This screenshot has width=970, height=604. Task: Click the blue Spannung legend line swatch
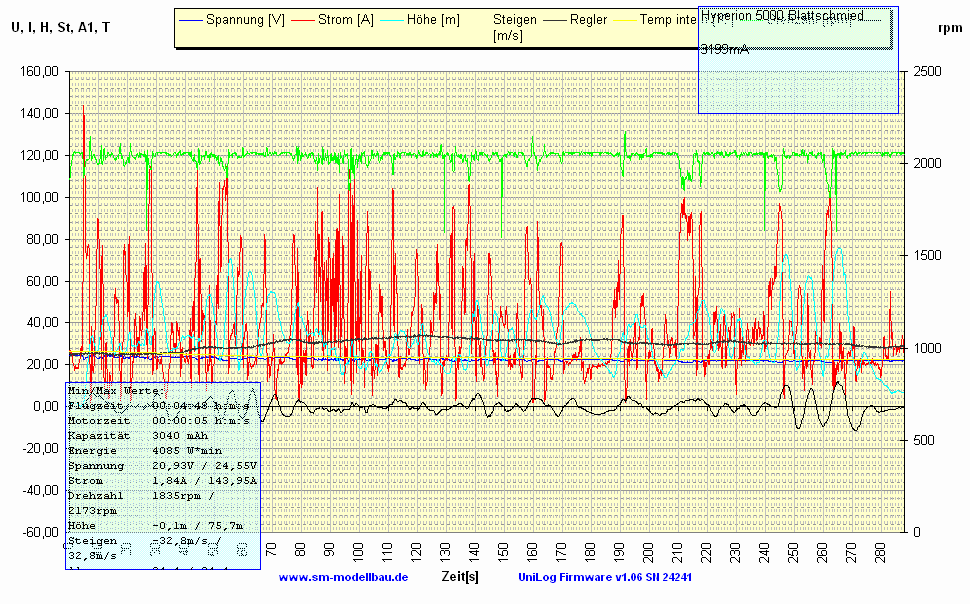click(191, 20)
